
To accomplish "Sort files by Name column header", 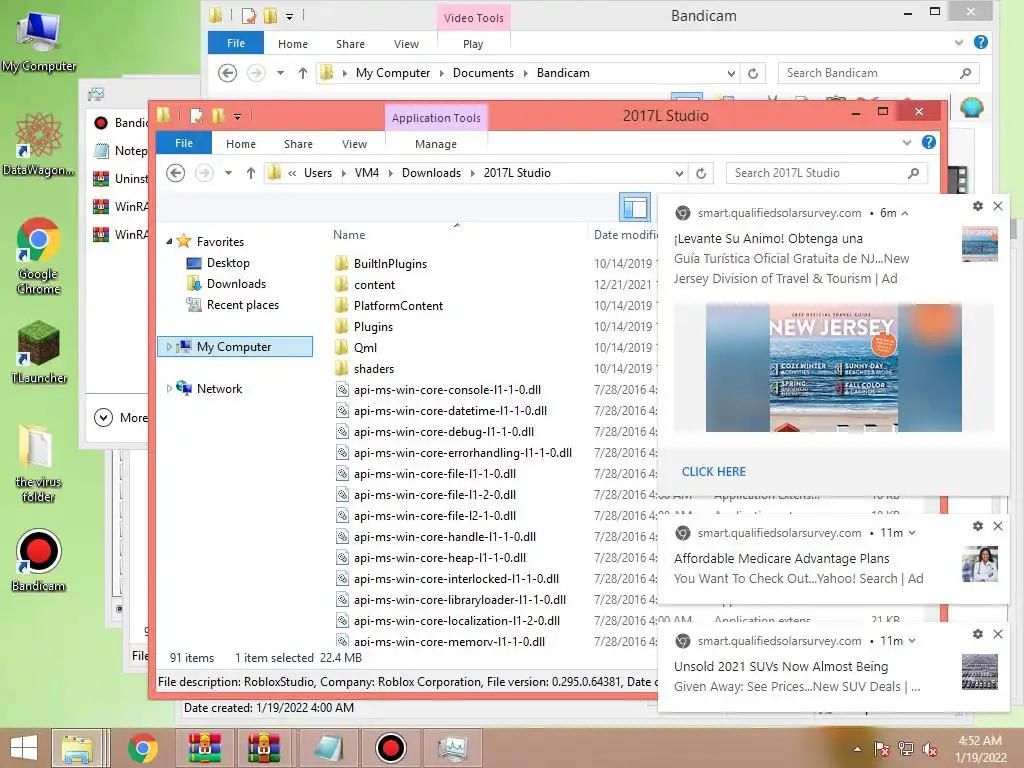I will click(349, 235).
